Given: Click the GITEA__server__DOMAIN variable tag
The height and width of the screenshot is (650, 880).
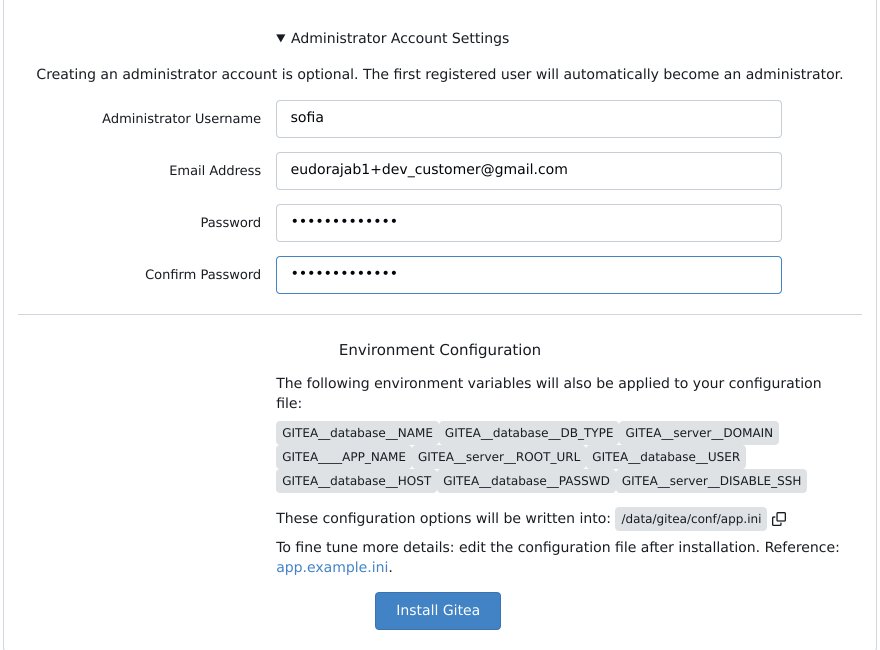Looking at the screenshot, I should click(699, 433).
